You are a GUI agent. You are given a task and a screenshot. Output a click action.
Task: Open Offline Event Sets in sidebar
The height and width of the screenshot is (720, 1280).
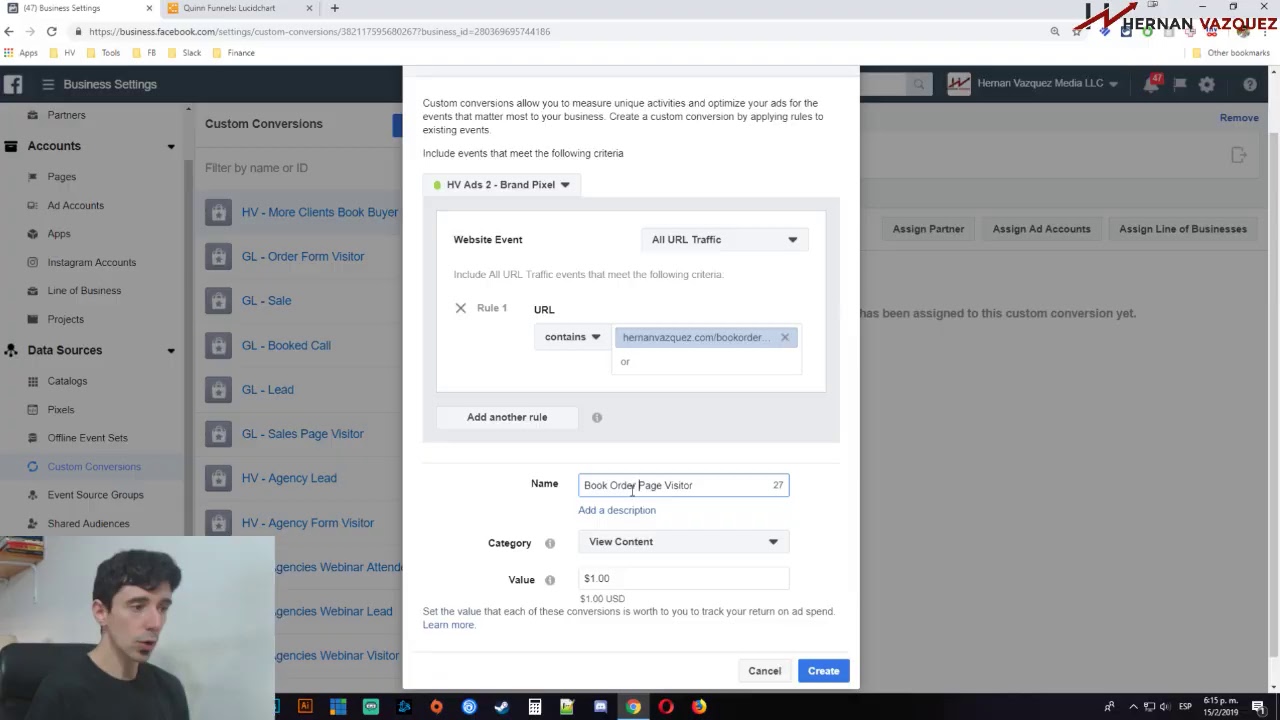(x=87, y=438)
